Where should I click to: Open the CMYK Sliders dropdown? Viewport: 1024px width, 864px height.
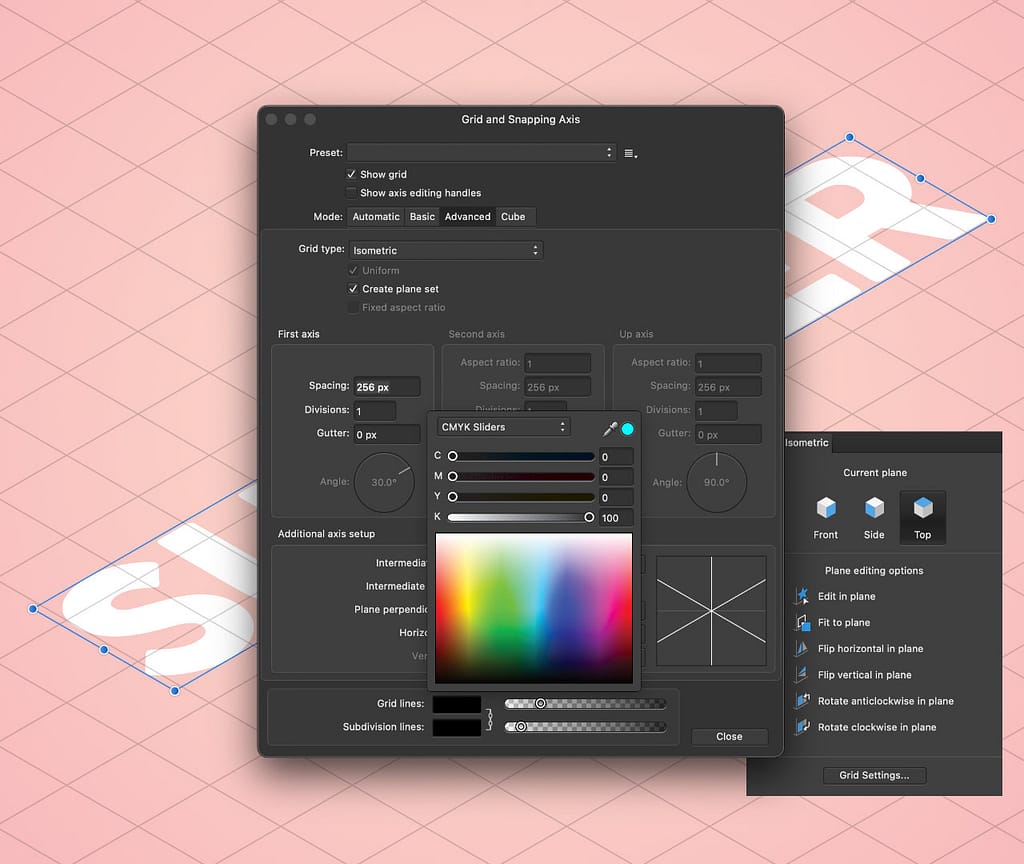click(504, 427)
